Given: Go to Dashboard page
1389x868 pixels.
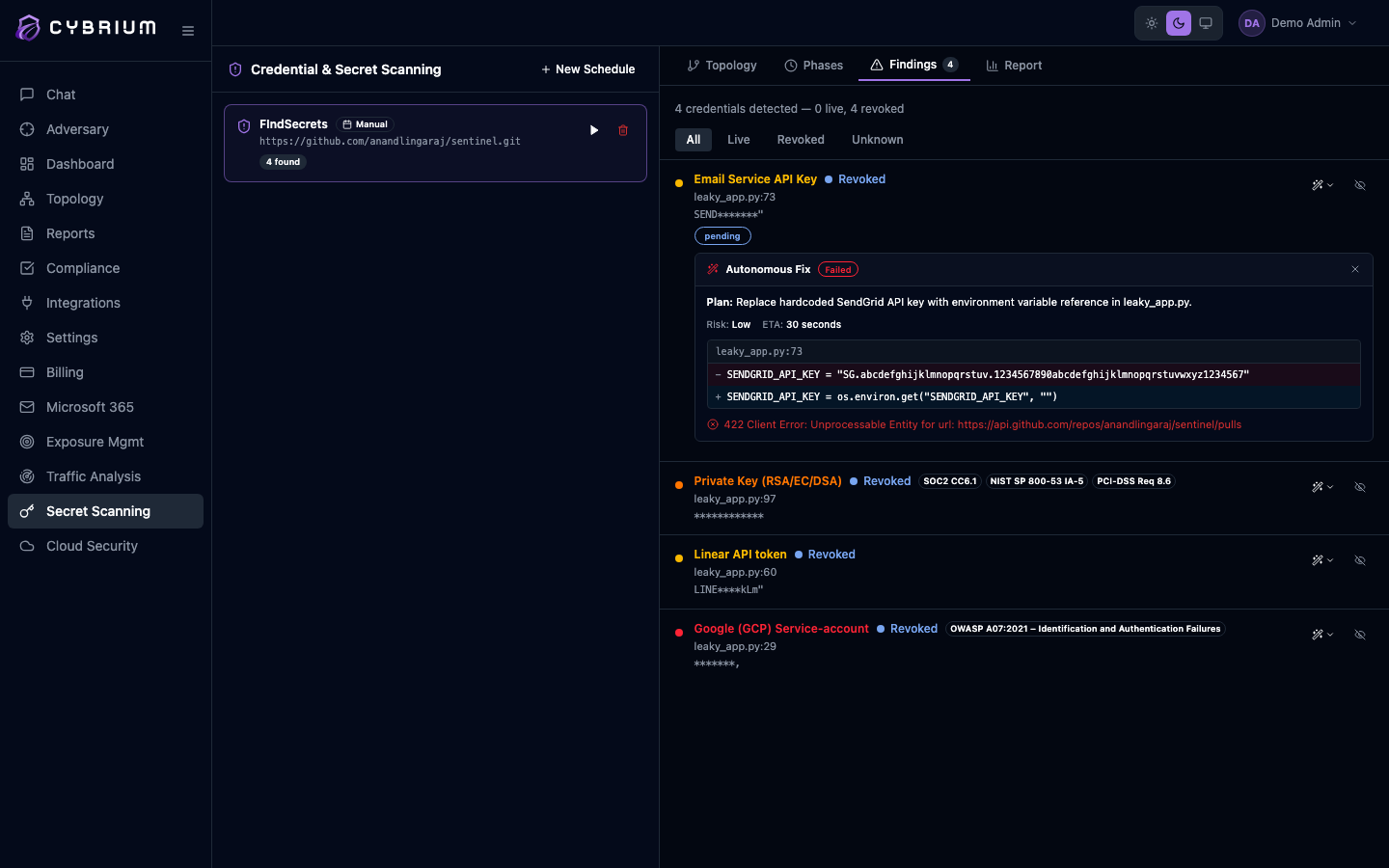Looking at the screenshot, I should (105, 164).
